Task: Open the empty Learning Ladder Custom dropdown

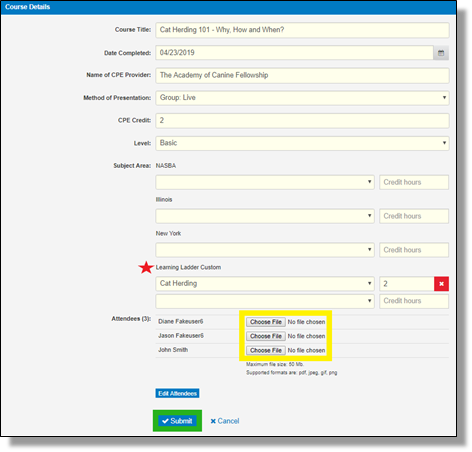Action: pos(265,301)
